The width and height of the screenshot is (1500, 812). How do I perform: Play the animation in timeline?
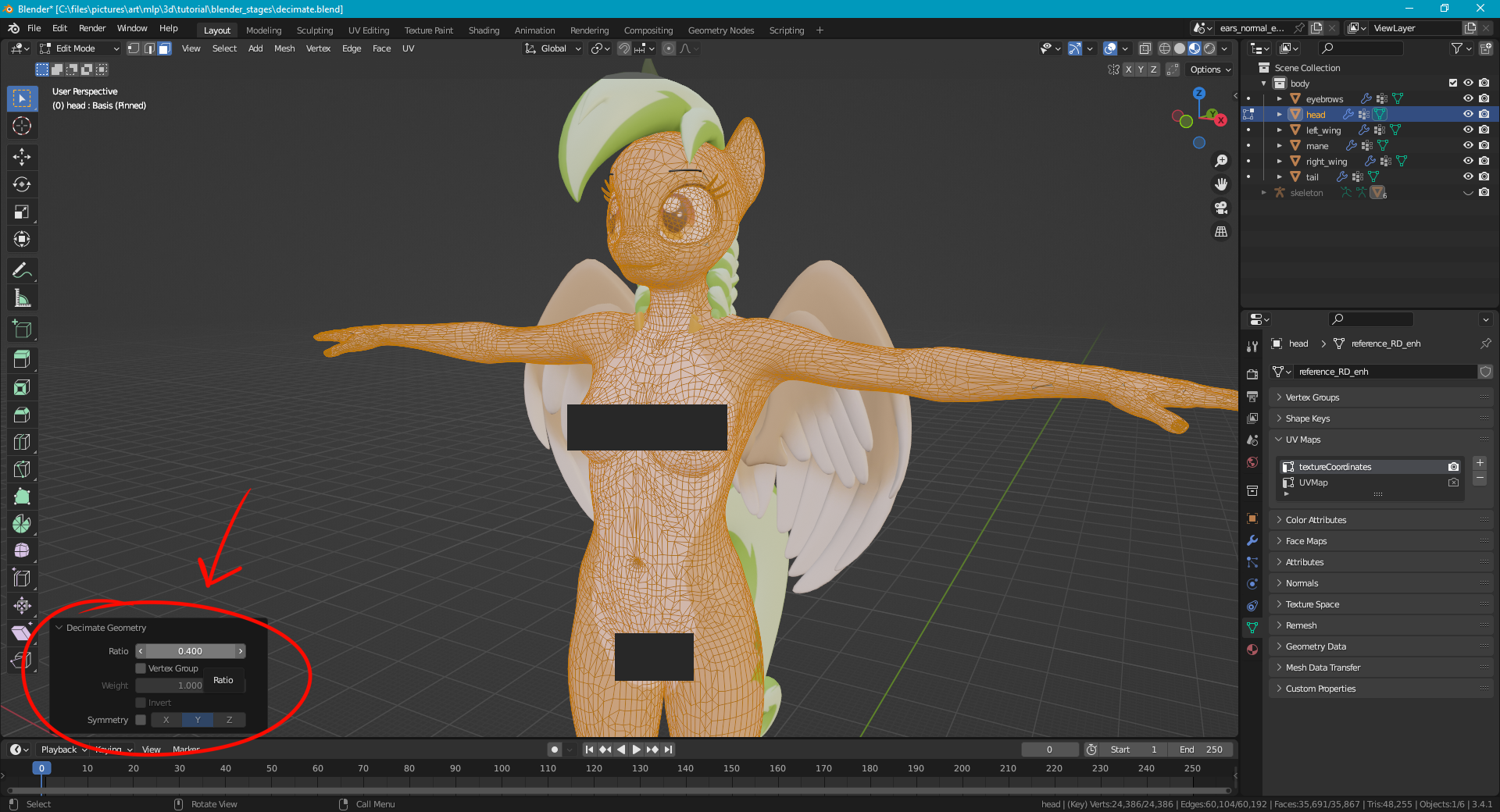637,750
